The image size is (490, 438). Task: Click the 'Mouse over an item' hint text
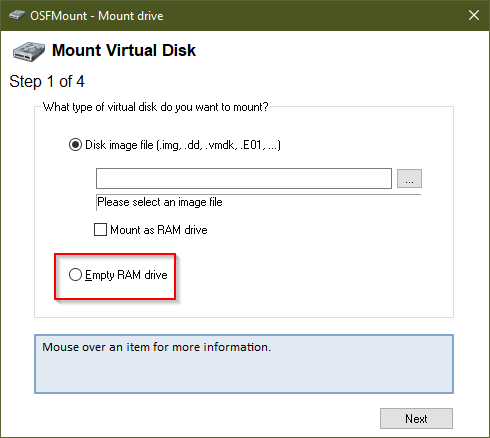157,347
